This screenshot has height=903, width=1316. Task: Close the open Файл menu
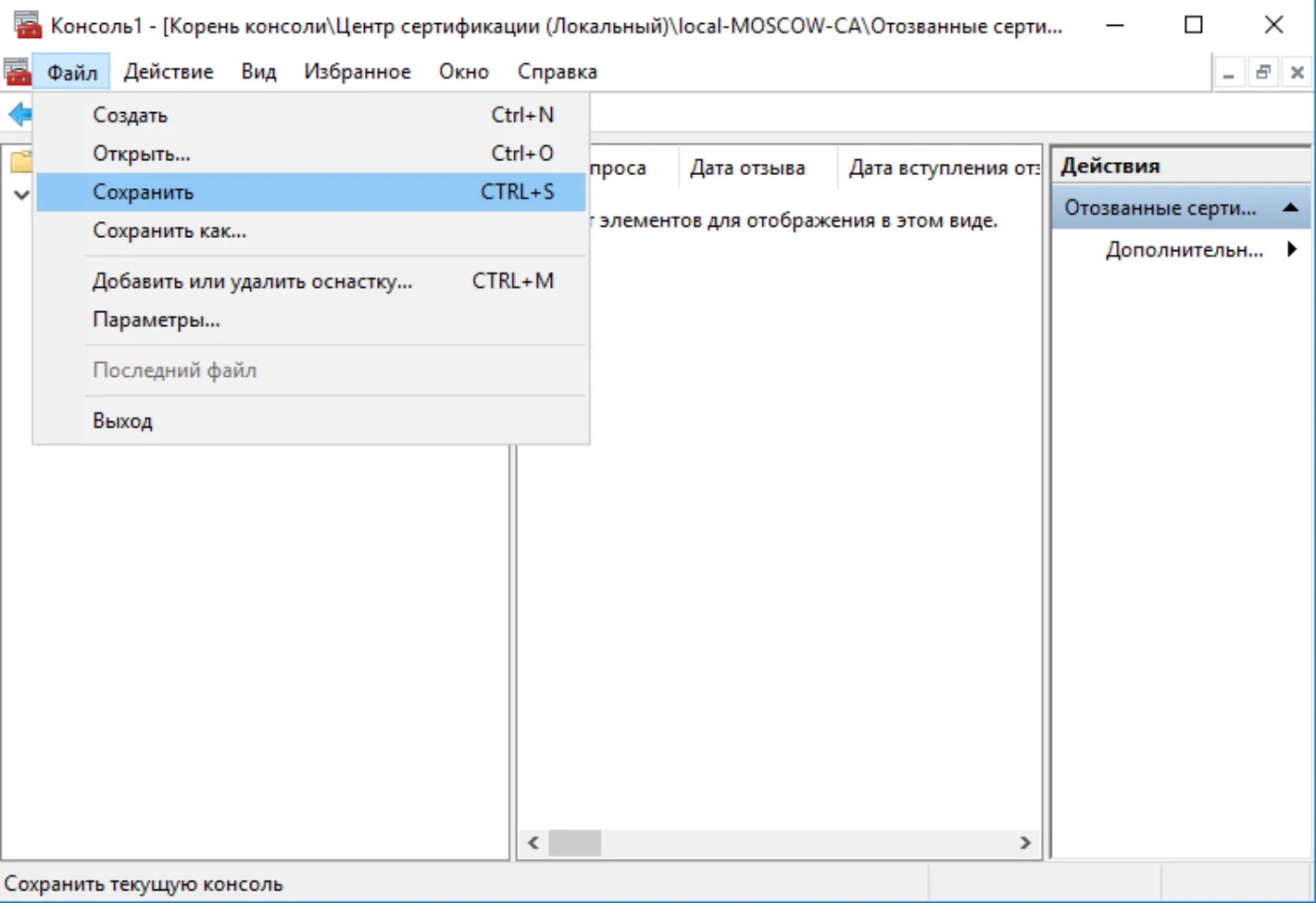coord(72,71)
